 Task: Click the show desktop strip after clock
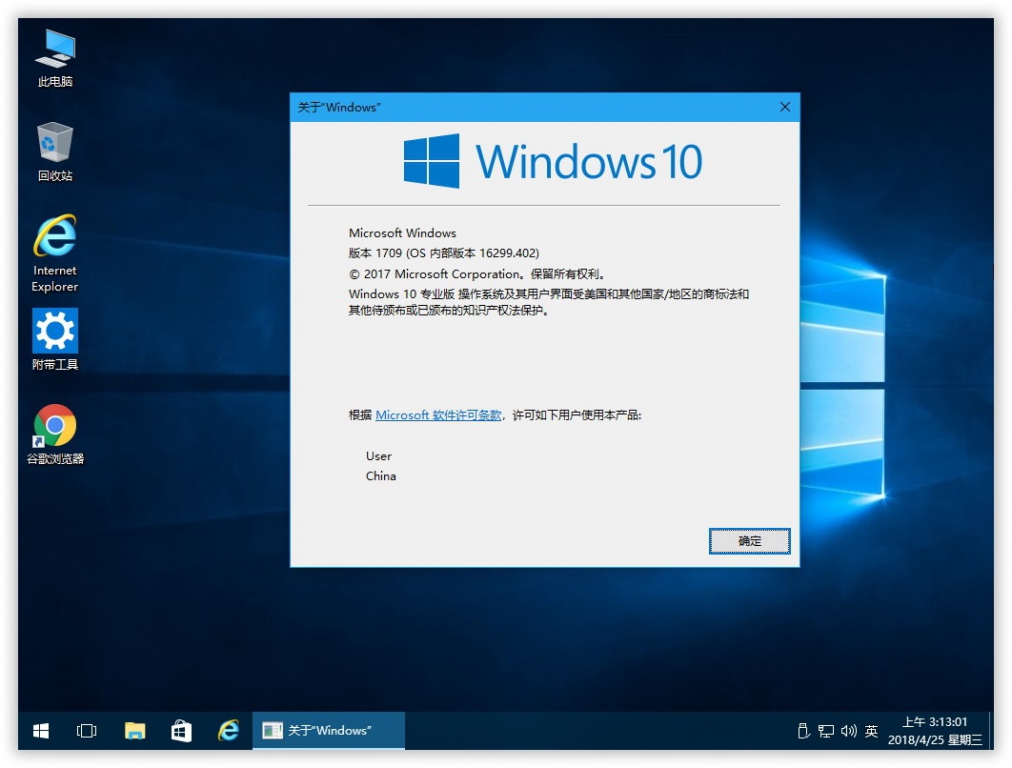pyautogui.click(x=991, y=731)
